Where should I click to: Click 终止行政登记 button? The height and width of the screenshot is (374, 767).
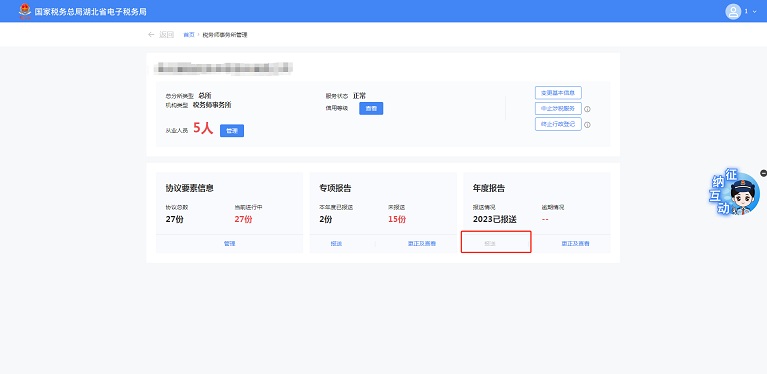click(558, 124)
